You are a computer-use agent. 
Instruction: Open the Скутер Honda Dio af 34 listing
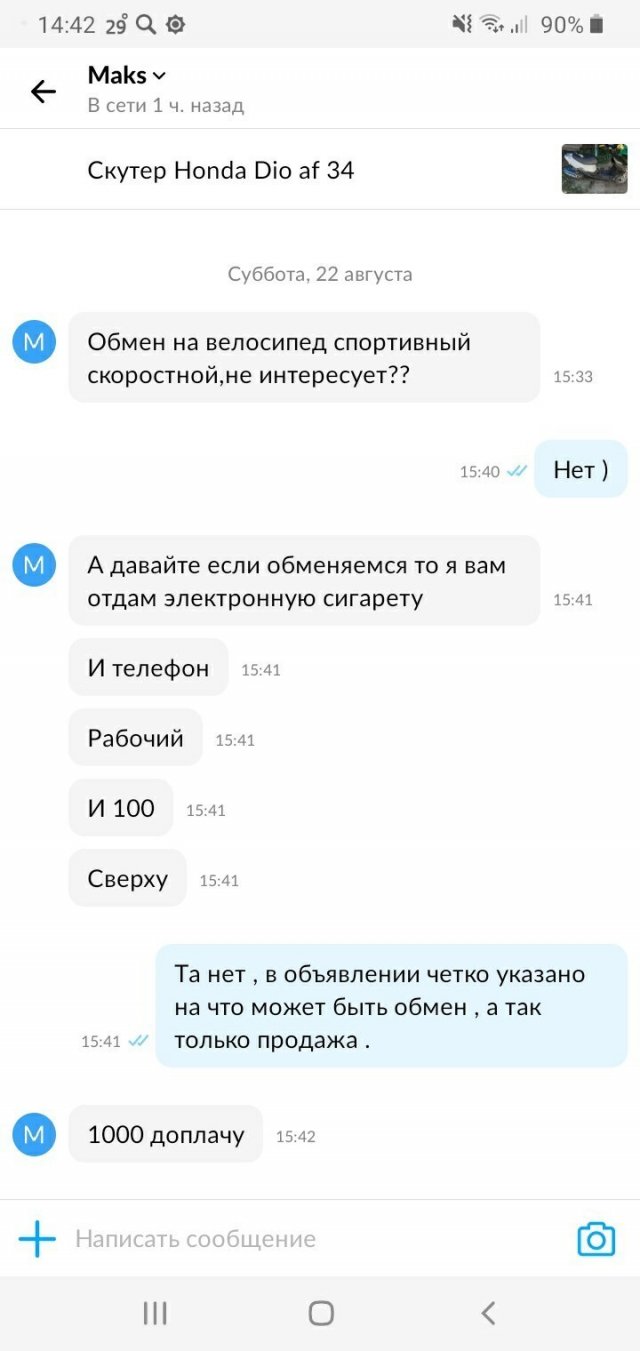(221, 170)
